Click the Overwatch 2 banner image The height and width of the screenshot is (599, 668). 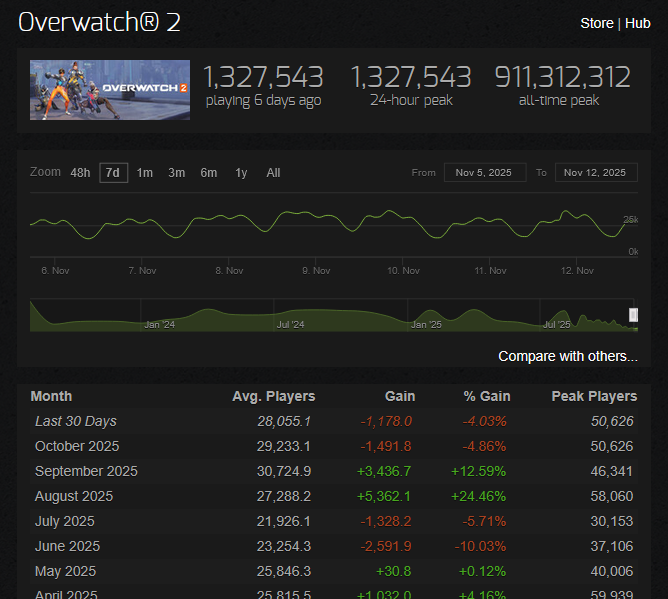tap(110, 90)
